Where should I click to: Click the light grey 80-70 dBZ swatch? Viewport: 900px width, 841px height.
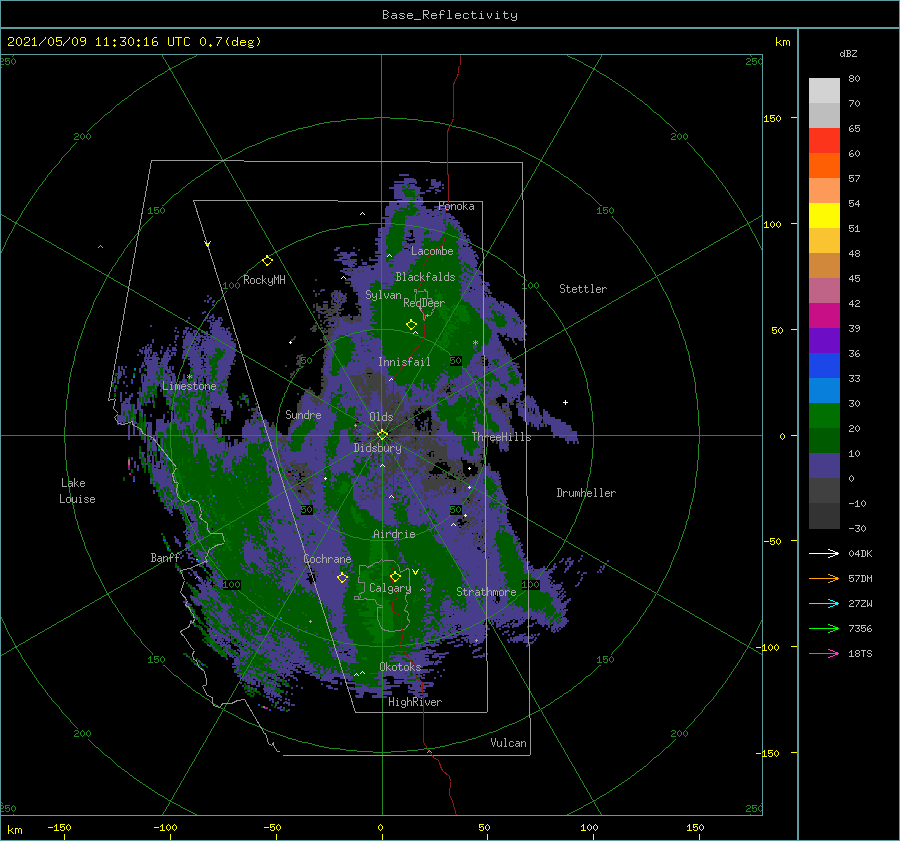824,91
